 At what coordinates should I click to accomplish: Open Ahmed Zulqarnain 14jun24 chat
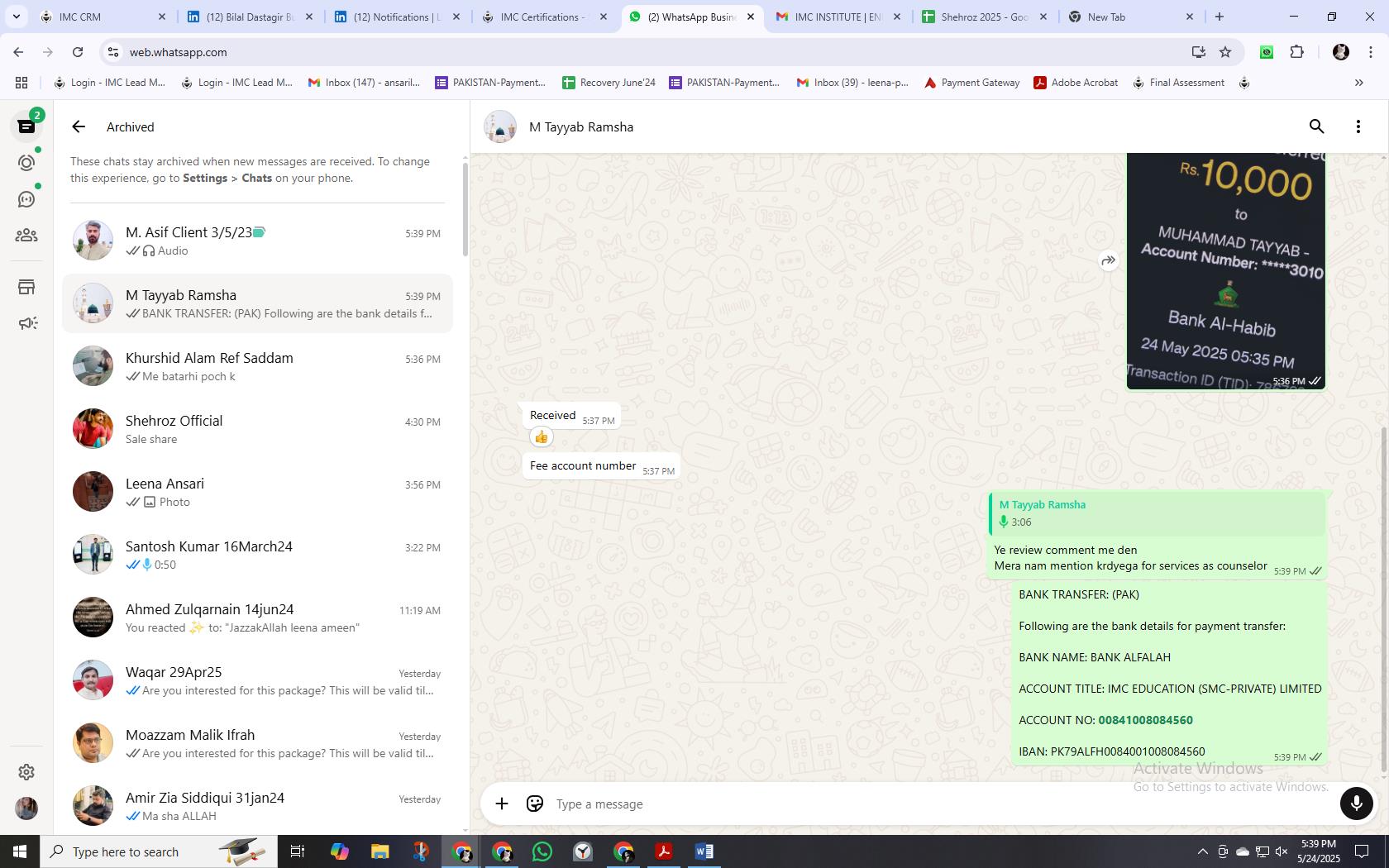[x=257, y=618]
